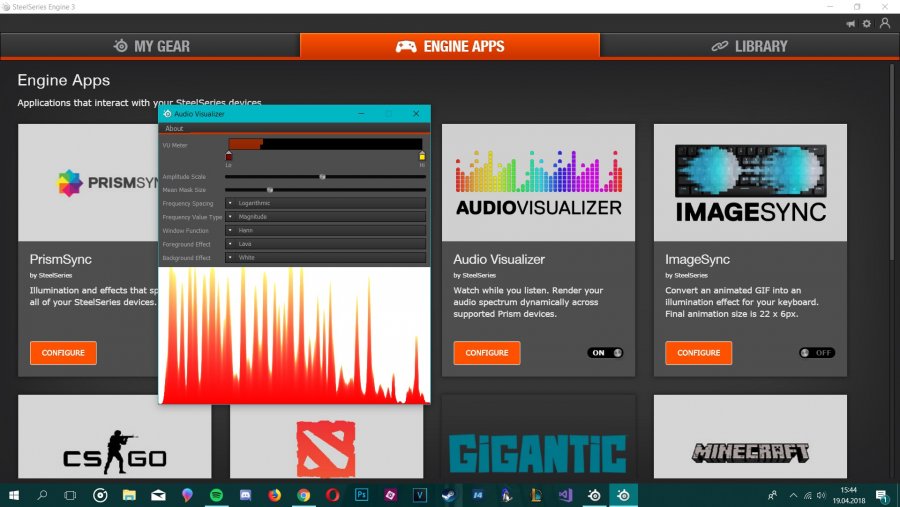Select the ImageSync keyboard thumbnail
The image size is (900, 507).
750,183
